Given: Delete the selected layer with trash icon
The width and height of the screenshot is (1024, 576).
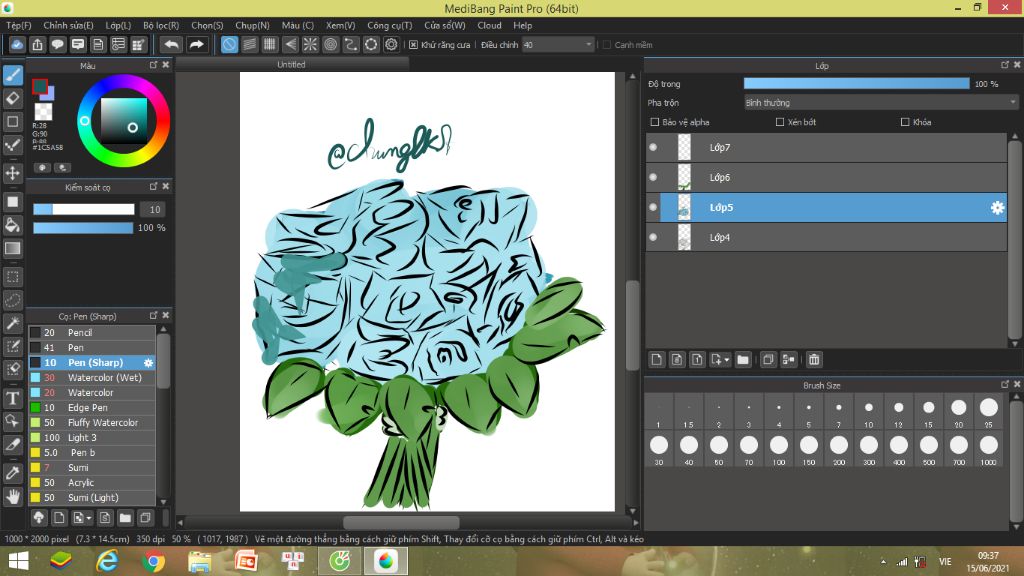Looking at the screenshot, I should coord(814,360).
